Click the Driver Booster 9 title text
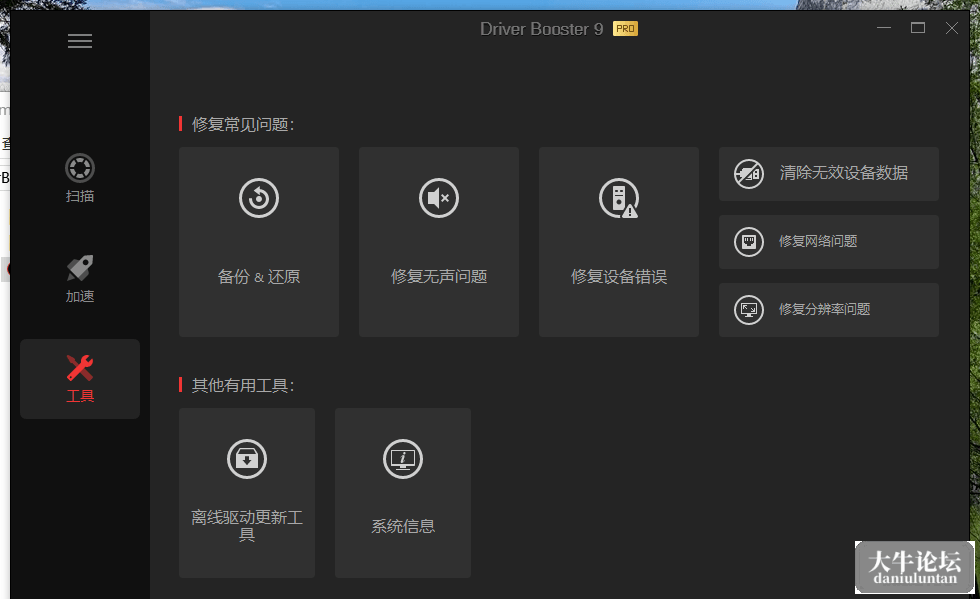 pos(541,29)
